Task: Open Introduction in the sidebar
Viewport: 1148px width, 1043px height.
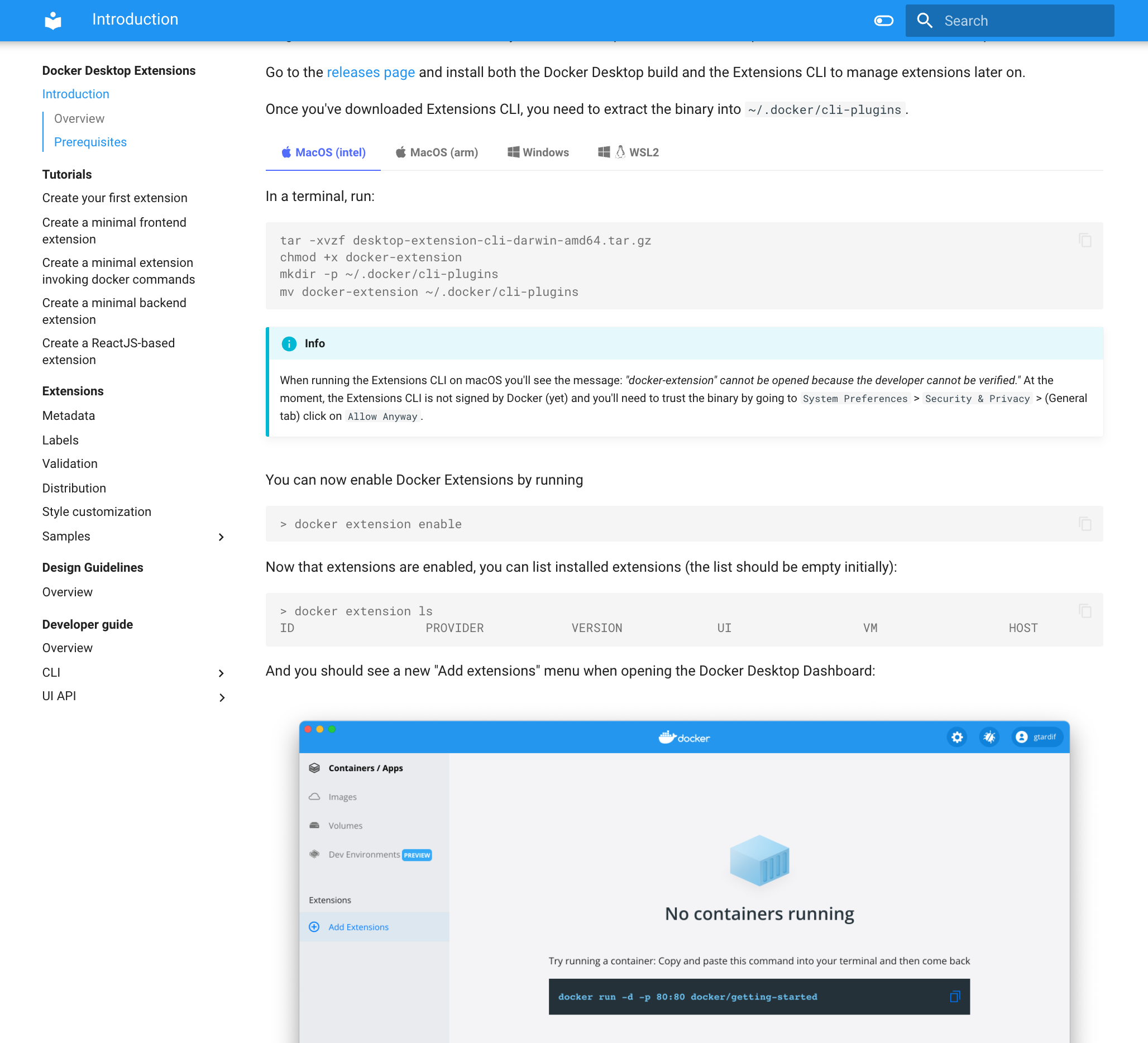Action: point(76,94)
